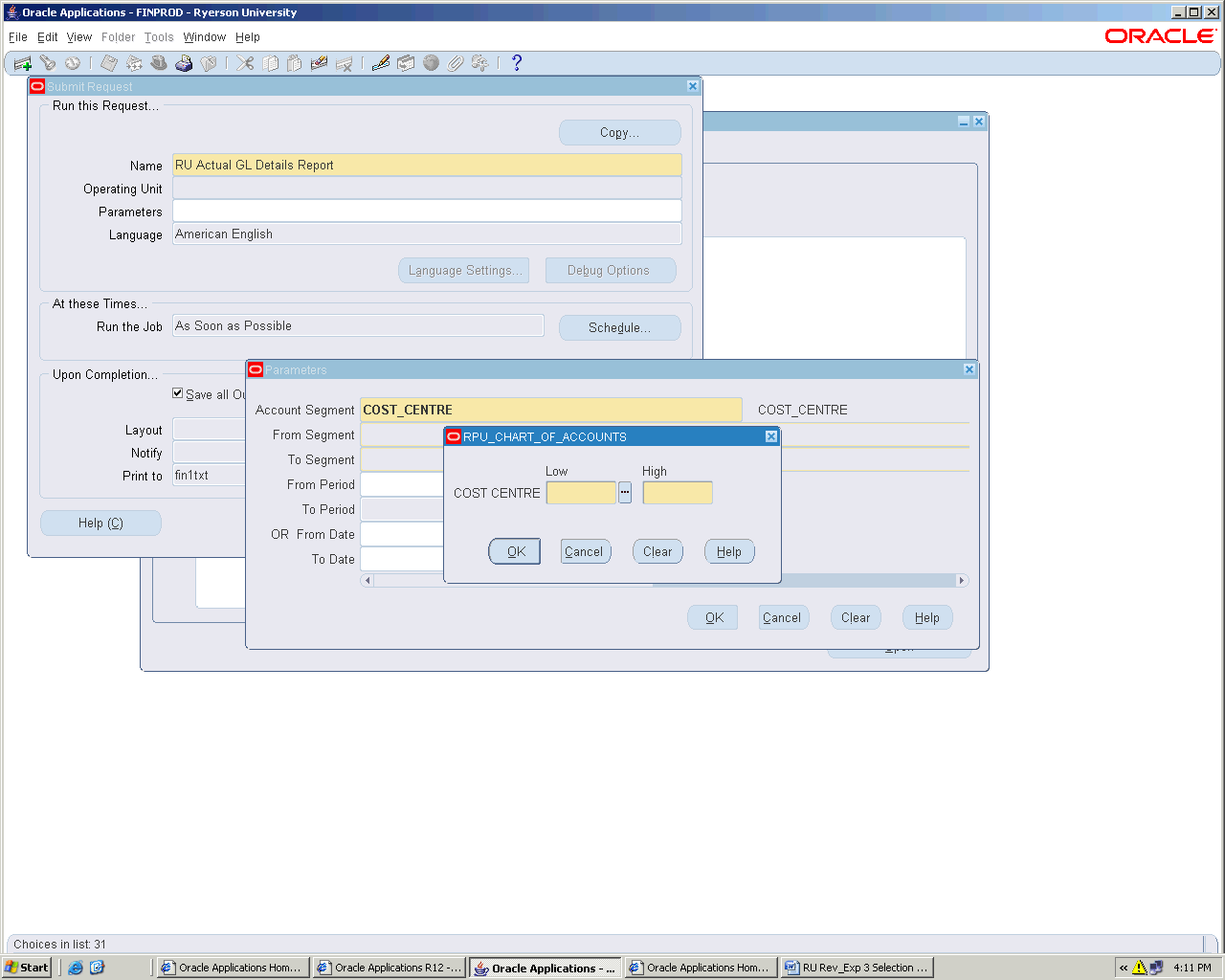Click left arrow of Parameters horizontal scrollbar

[x=367, y=580]
